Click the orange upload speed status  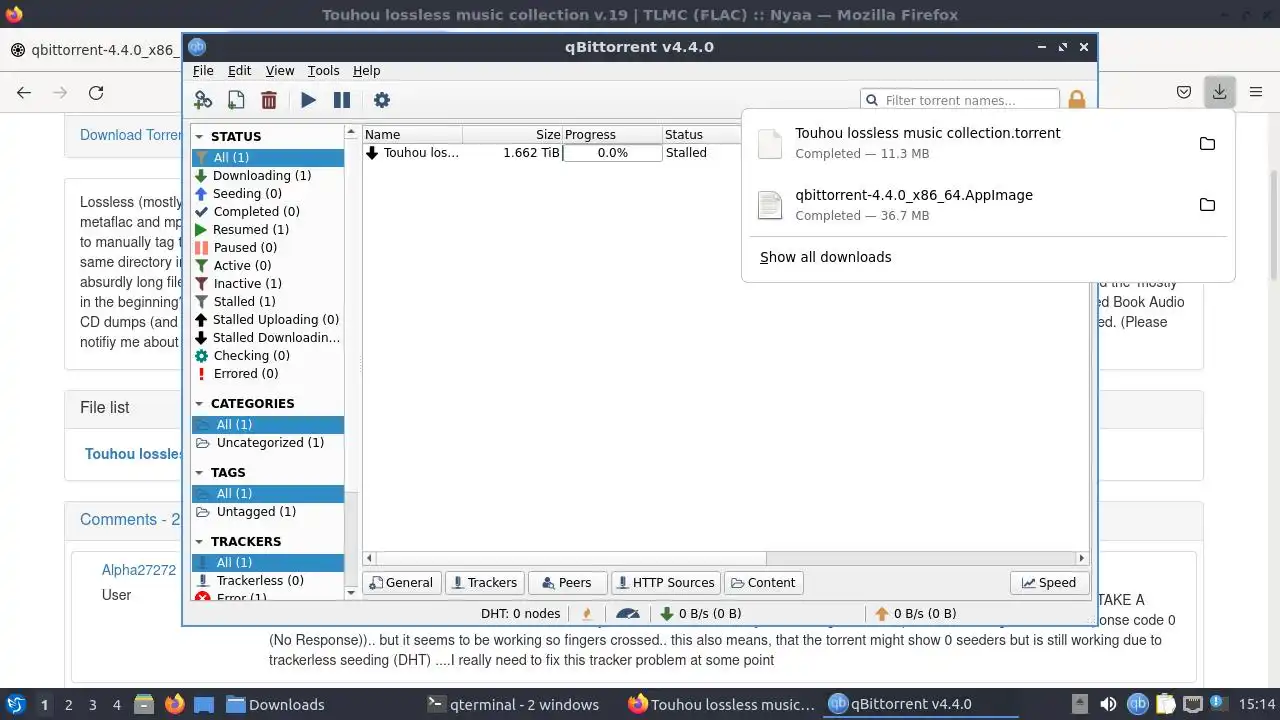[x=915, y=613]
